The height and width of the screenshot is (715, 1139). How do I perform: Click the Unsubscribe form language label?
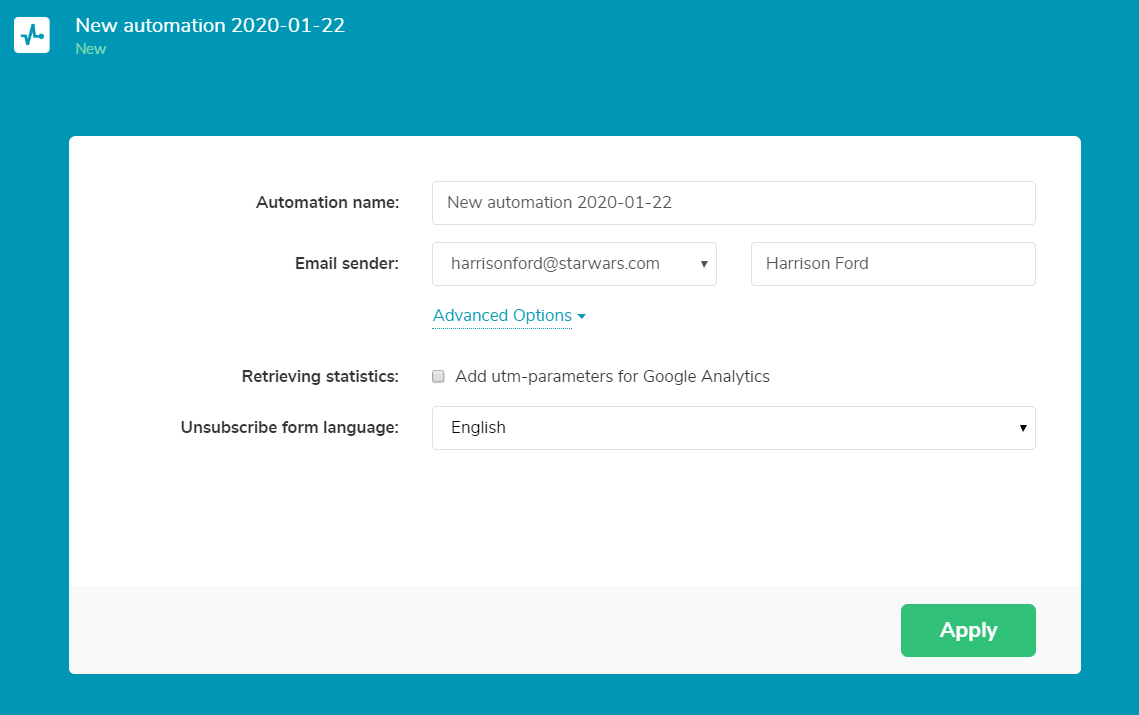point(289,428)
